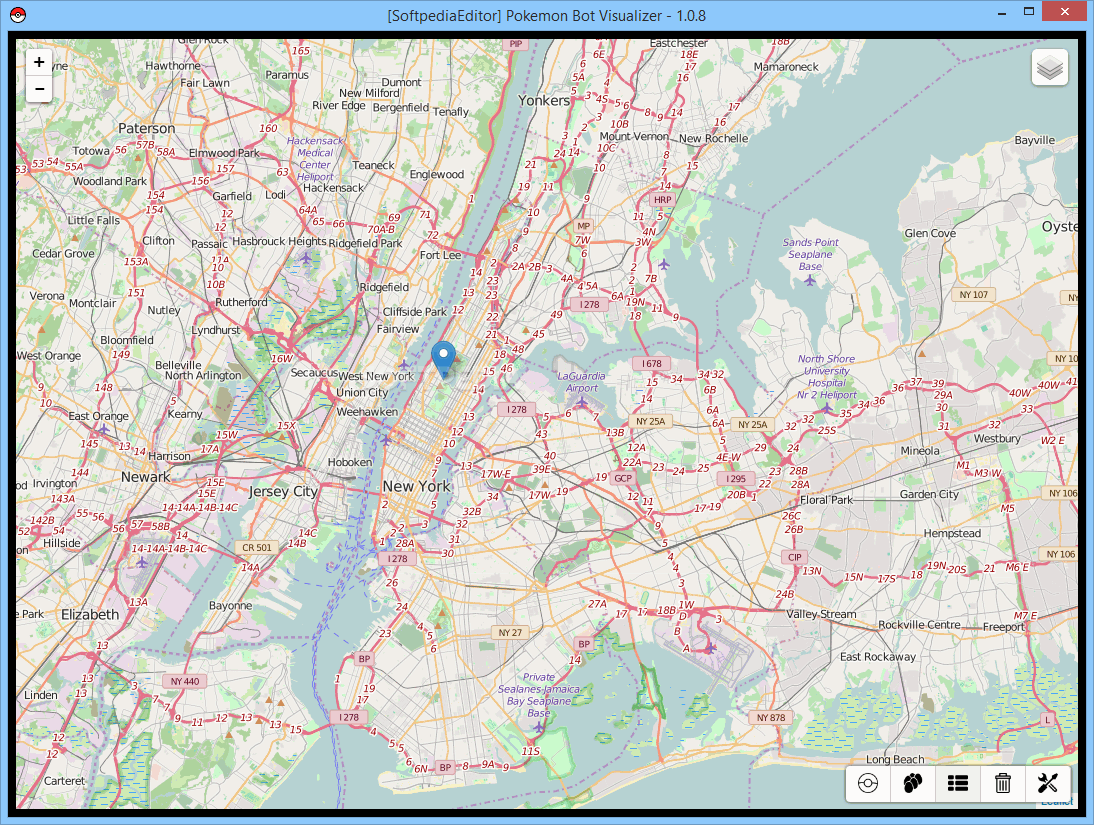Click the 'Freeport' map label

(x=1003, y=627)
